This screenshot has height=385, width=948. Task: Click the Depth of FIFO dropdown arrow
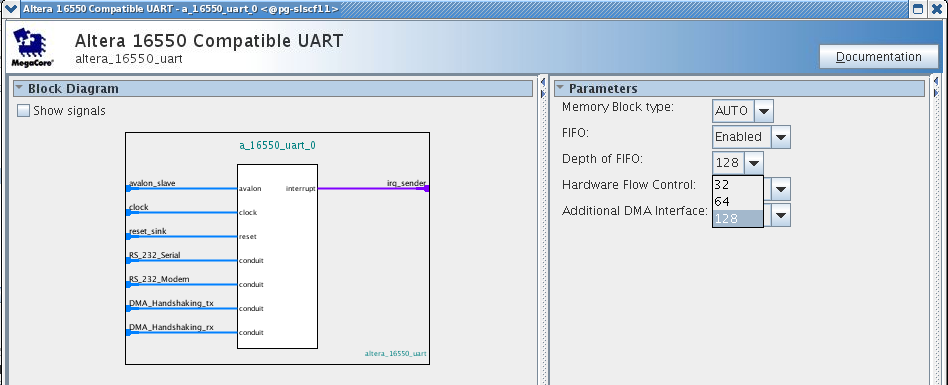[x=753, y=163]
